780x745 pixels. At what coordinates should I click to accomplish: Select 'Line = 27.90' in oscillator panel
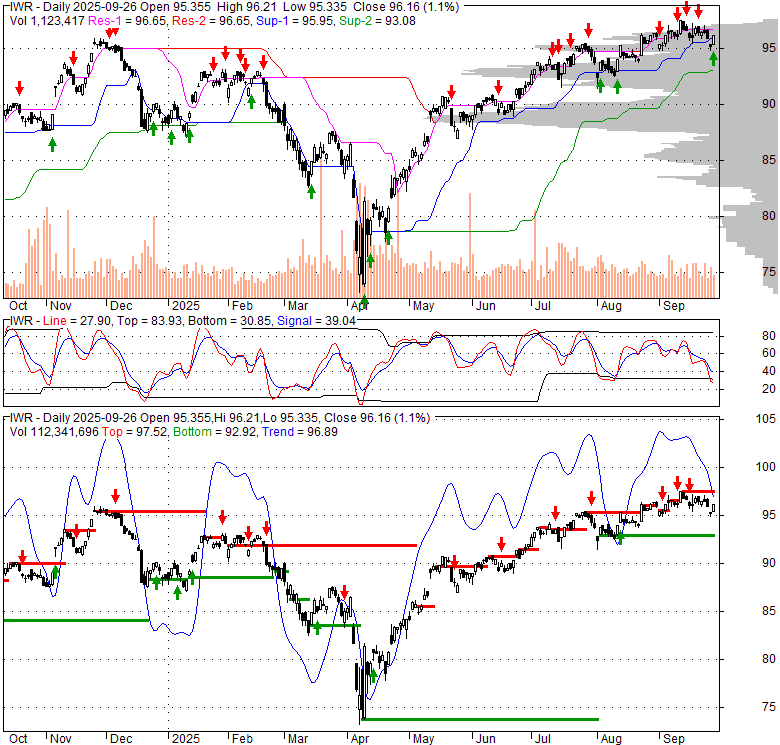click(77, 321)
